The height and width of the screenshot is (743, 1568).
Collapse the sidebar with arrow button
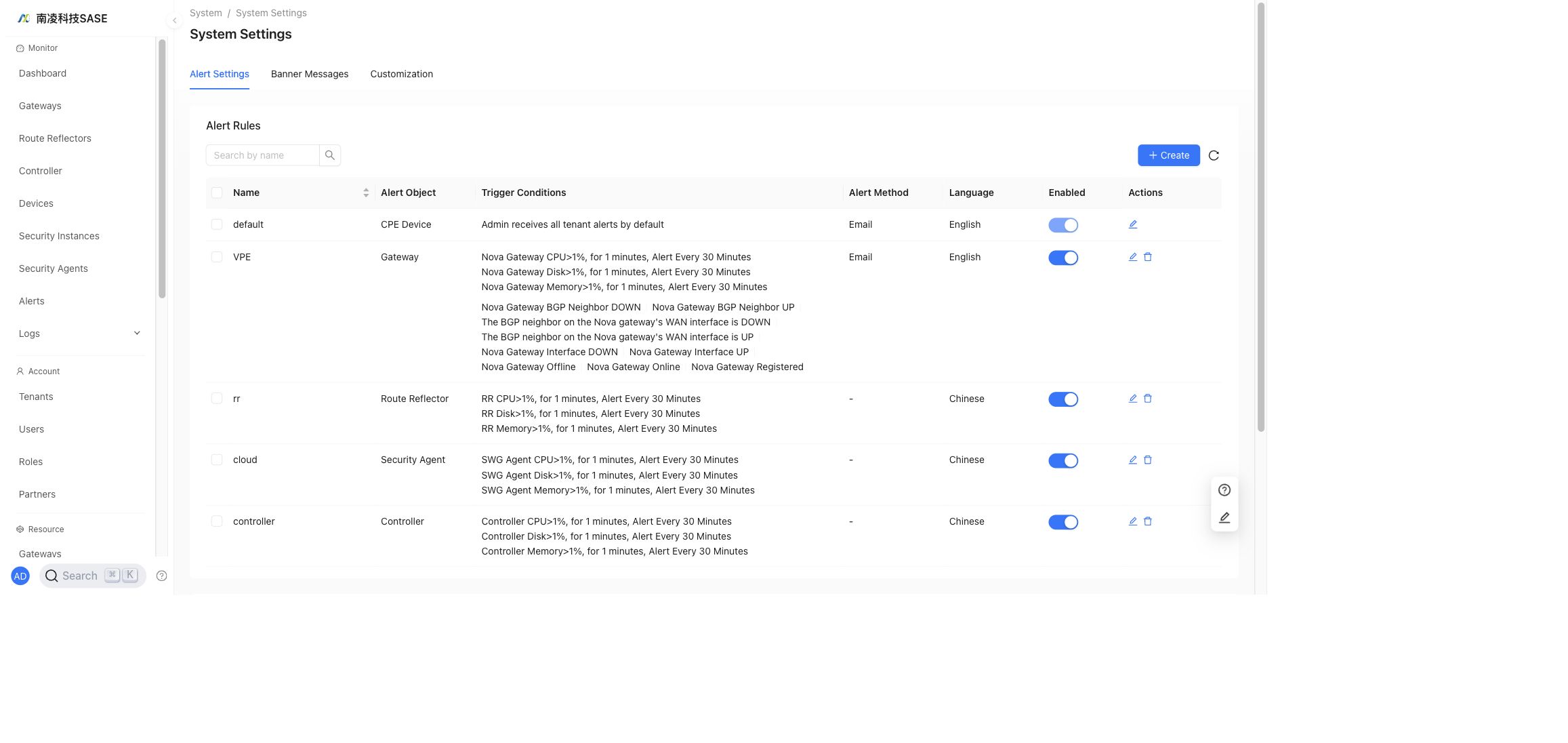[x=174, y=20]
